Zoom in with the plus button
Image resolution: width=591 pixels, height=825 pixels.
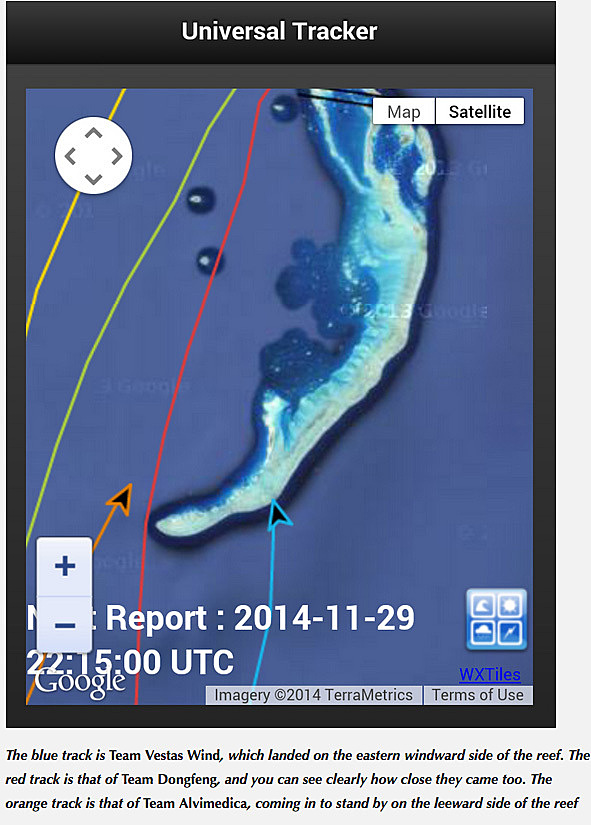click(x=65, y=566)
